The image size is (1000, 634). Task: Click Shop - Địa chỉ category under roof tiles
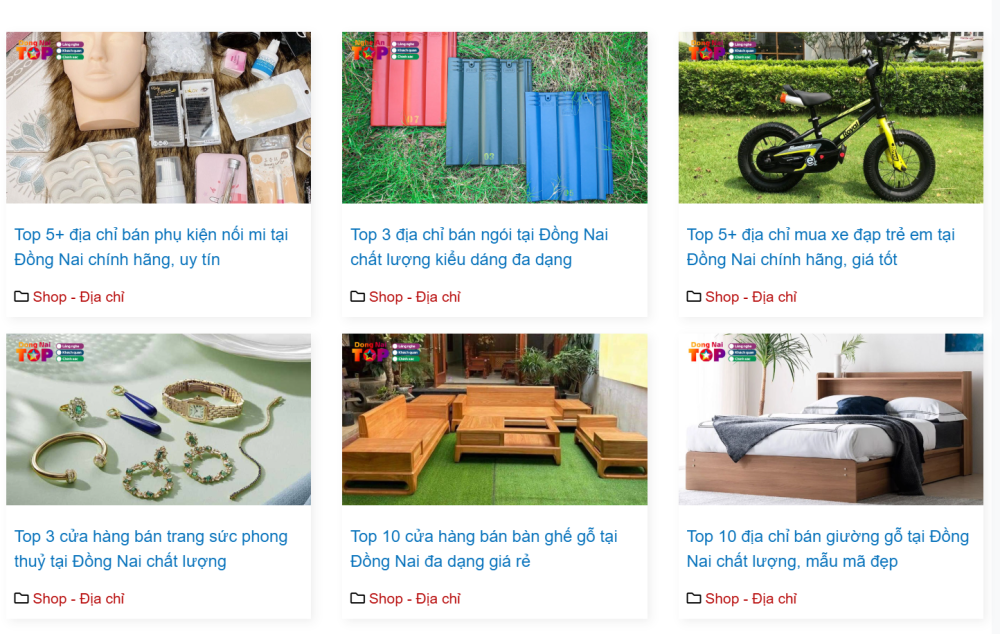click(x=415, y=297)
